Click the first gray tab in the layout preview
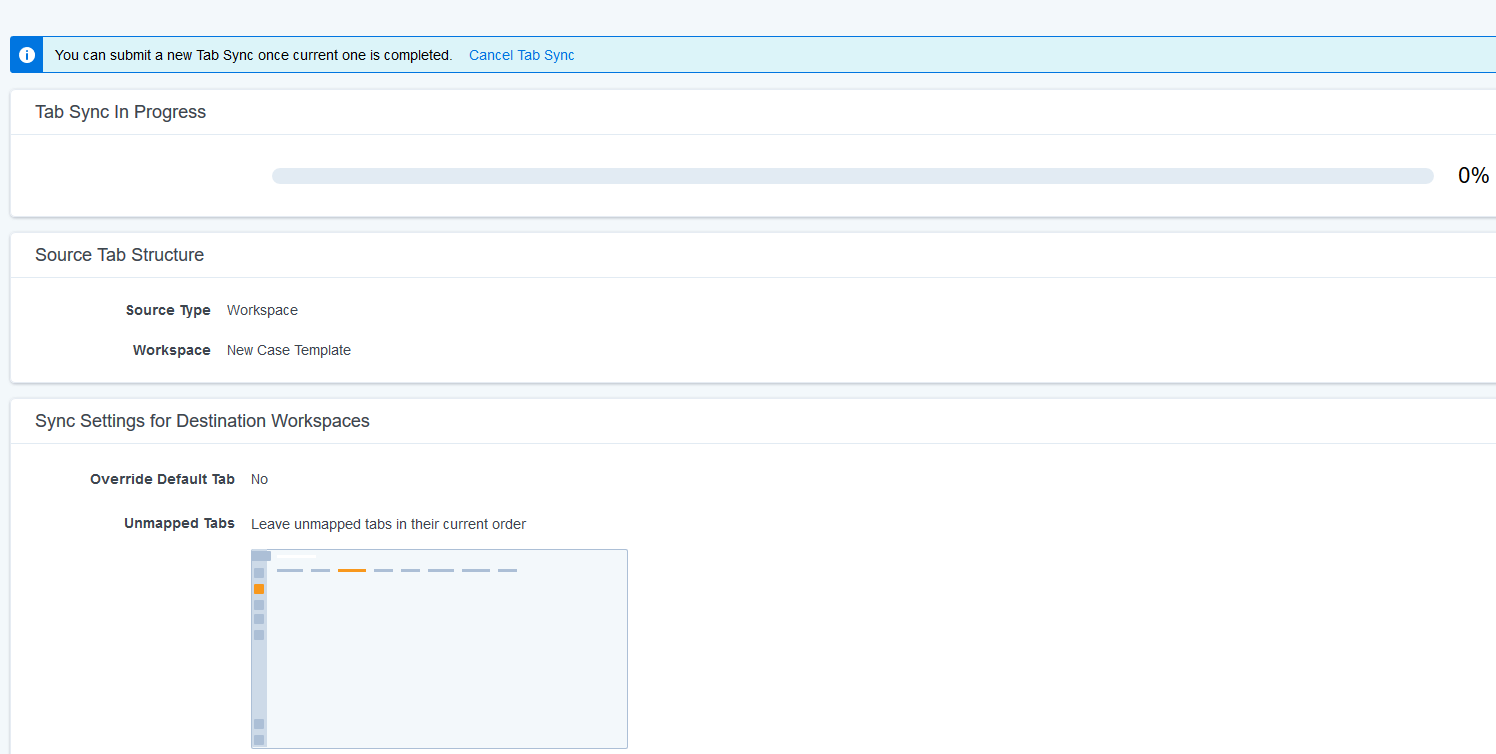 point(289,570)
